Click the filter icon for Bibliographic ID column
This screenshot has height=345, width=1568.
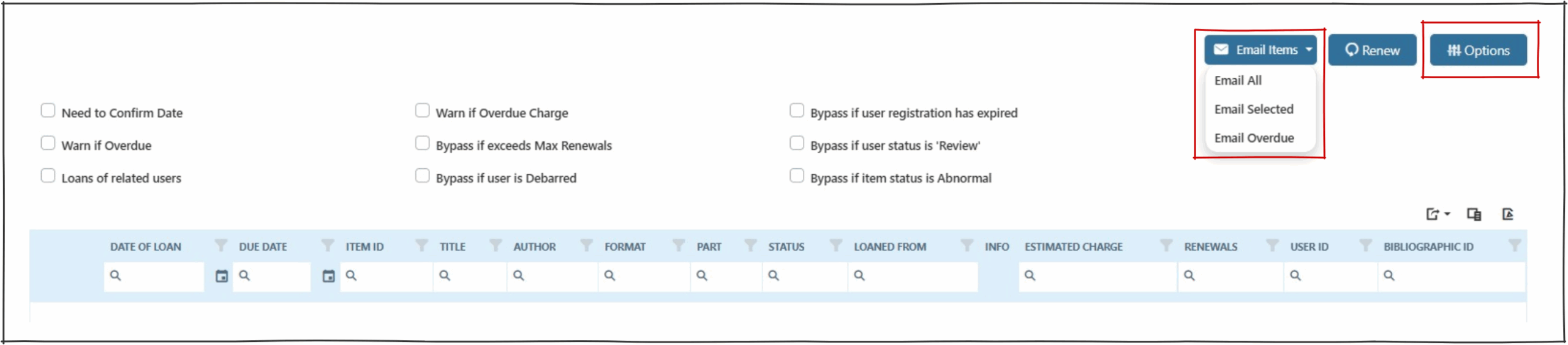[1514, 246]
